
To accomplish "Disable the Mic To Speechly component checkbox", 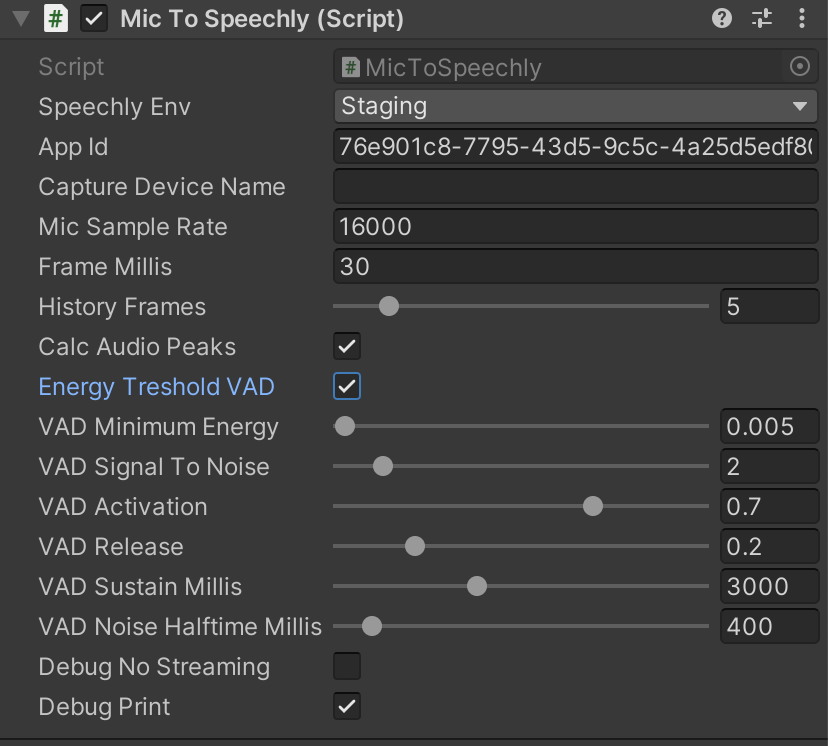I will pos(94,19).
